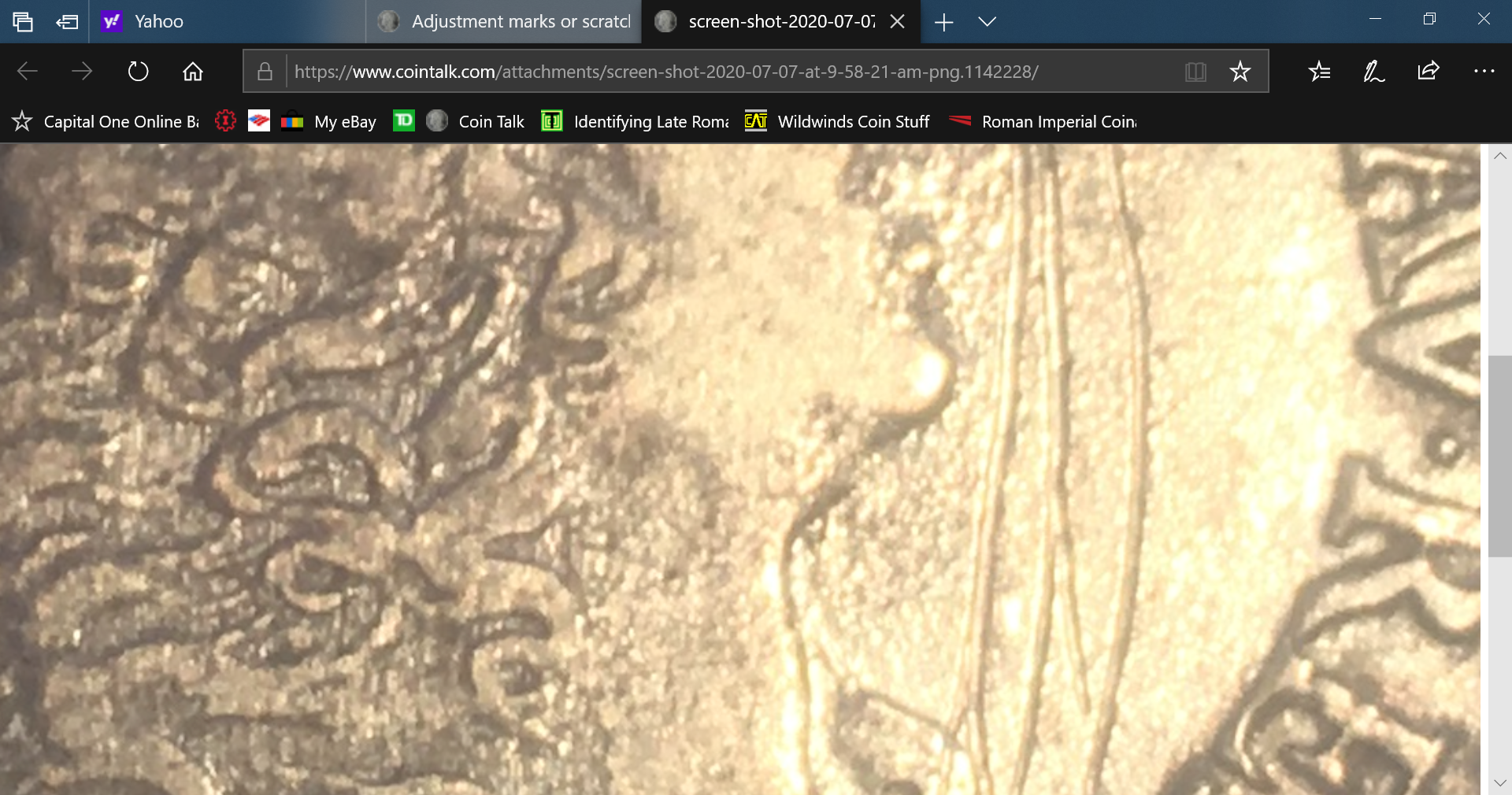Go to the Home page icon
Viewport: 1512px width, 795px height.
tap(193, 72)
